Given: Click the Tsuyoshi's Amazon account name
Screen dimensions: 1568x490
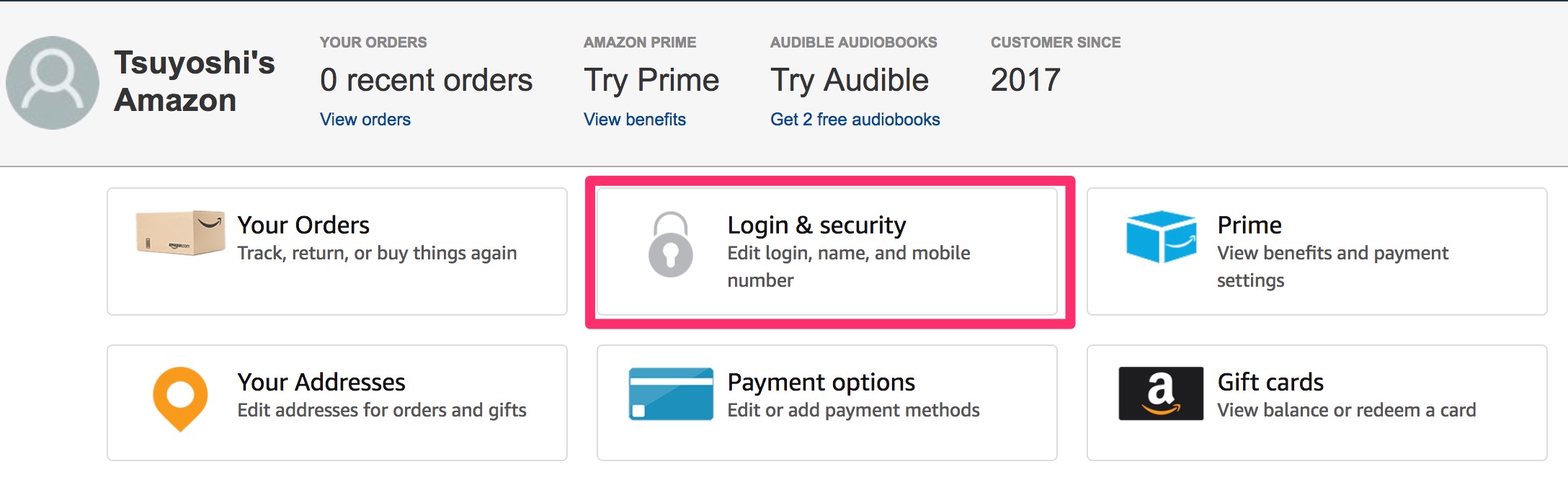Looking at the screenshot, I should (195, 81).
